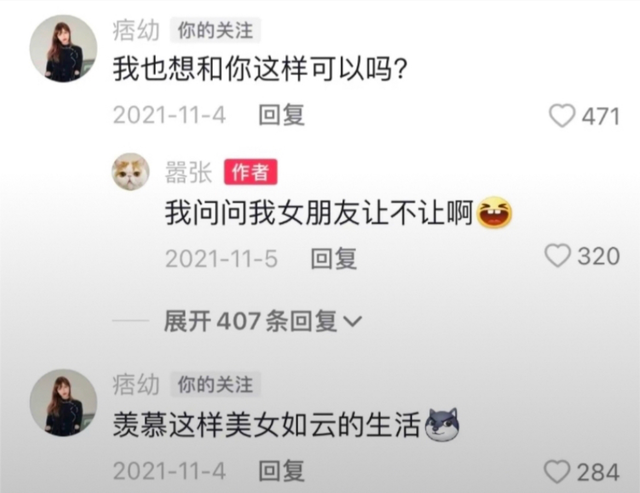Image resolution: width=640 pixels, height=493 pixels.
Task: Reply to the author's 2021-11-5 comment
Action: [333, 259]
